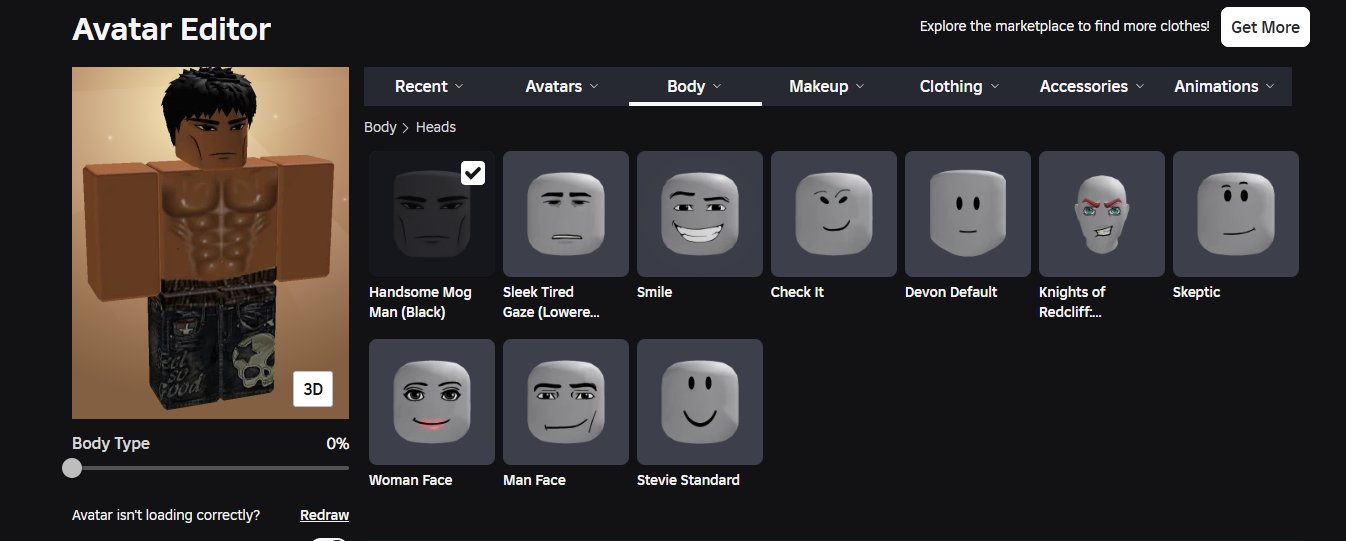Viewport: 1346px width, 541px height.
Task: Pick the Man Face head
Action: (566, 402)
